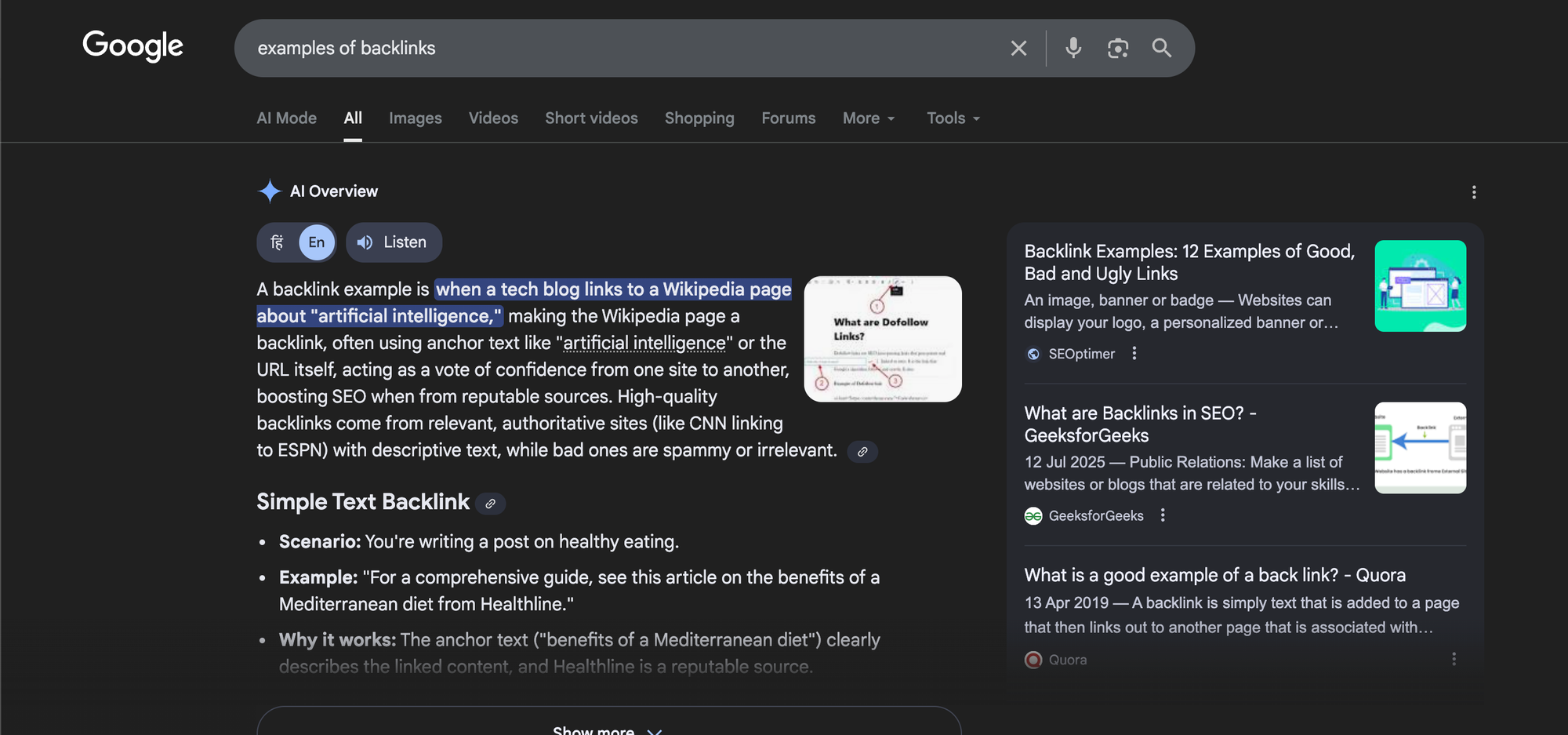Switch to the Images tab
Image resolution: width=1568 pixels, height=735 pixels.
415,118
